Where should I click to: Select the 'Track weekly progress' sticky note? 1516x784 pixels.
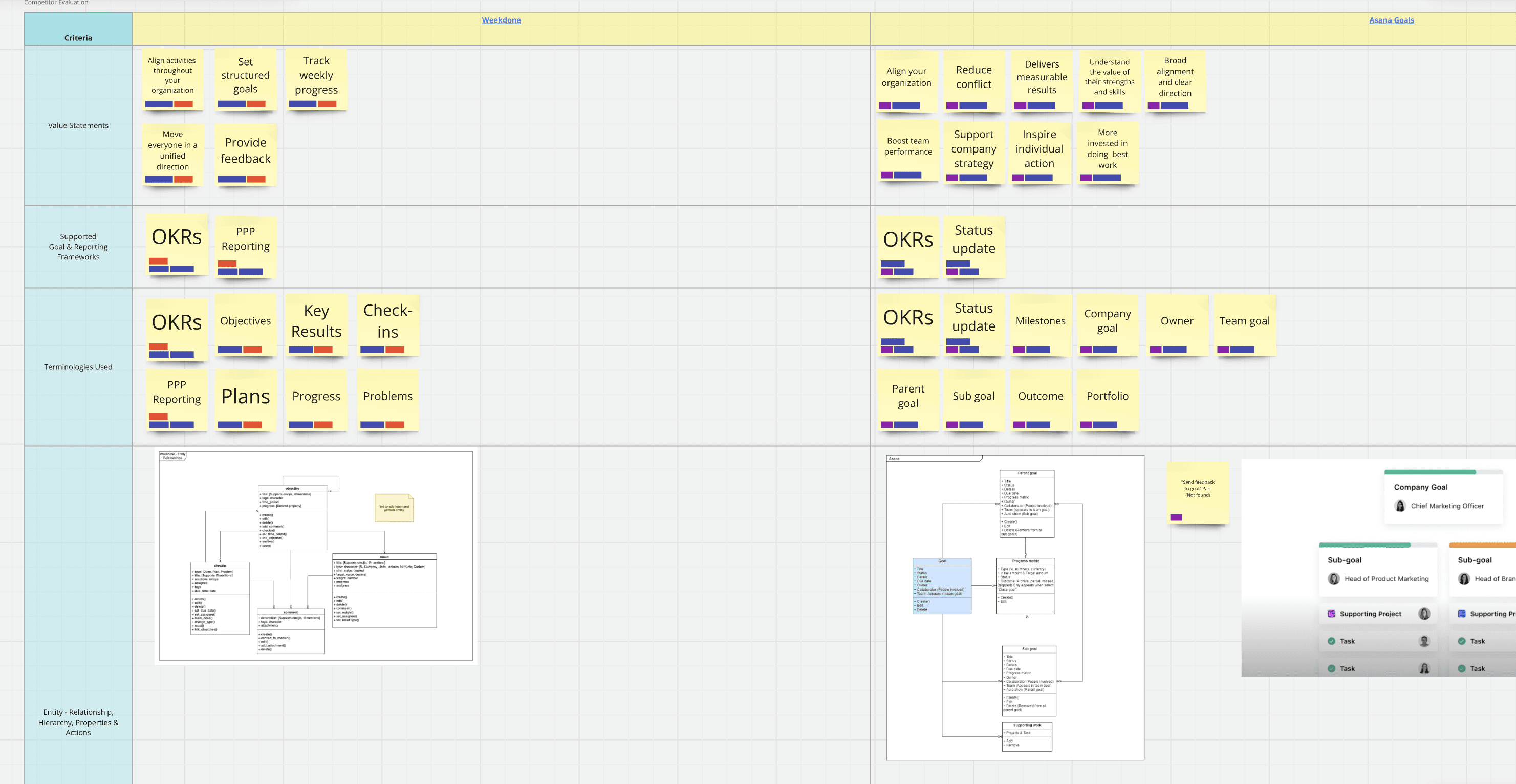pos(316,79)
